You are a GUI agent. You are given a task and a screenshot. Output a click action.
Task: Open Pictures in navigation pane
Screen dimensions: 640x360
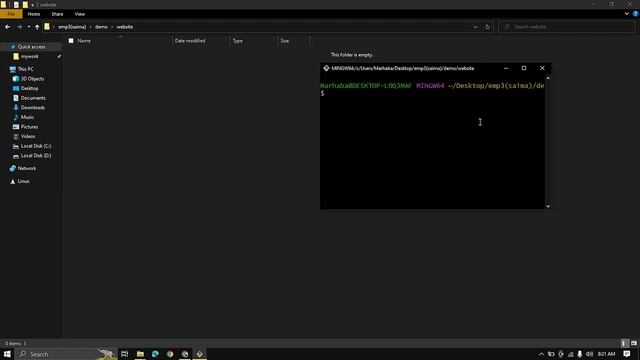coord(29,127)
